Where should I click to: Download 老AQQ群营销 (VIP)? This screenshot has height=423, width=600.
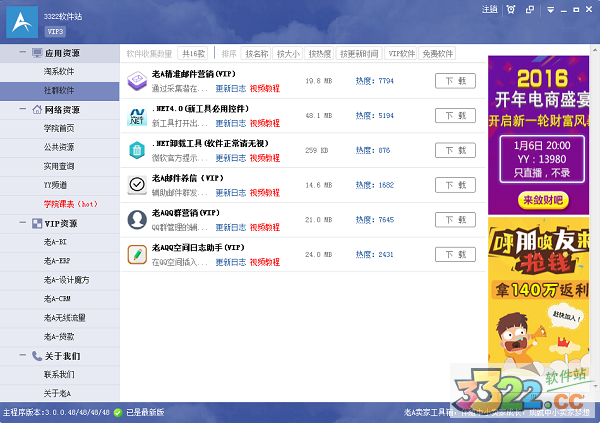point(455,220)
